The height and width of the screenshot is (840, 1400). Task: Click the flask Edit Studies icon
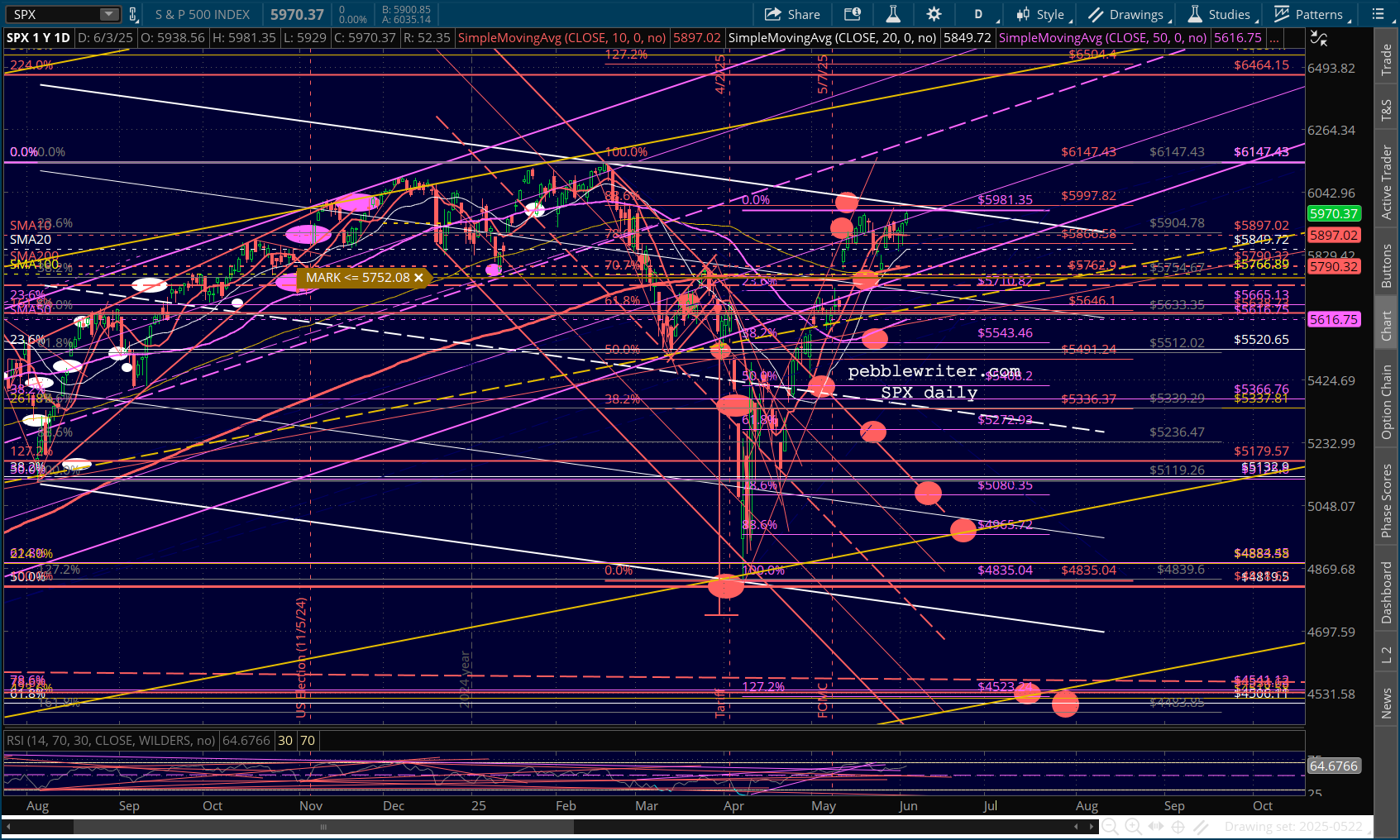(x=893, y=14)
